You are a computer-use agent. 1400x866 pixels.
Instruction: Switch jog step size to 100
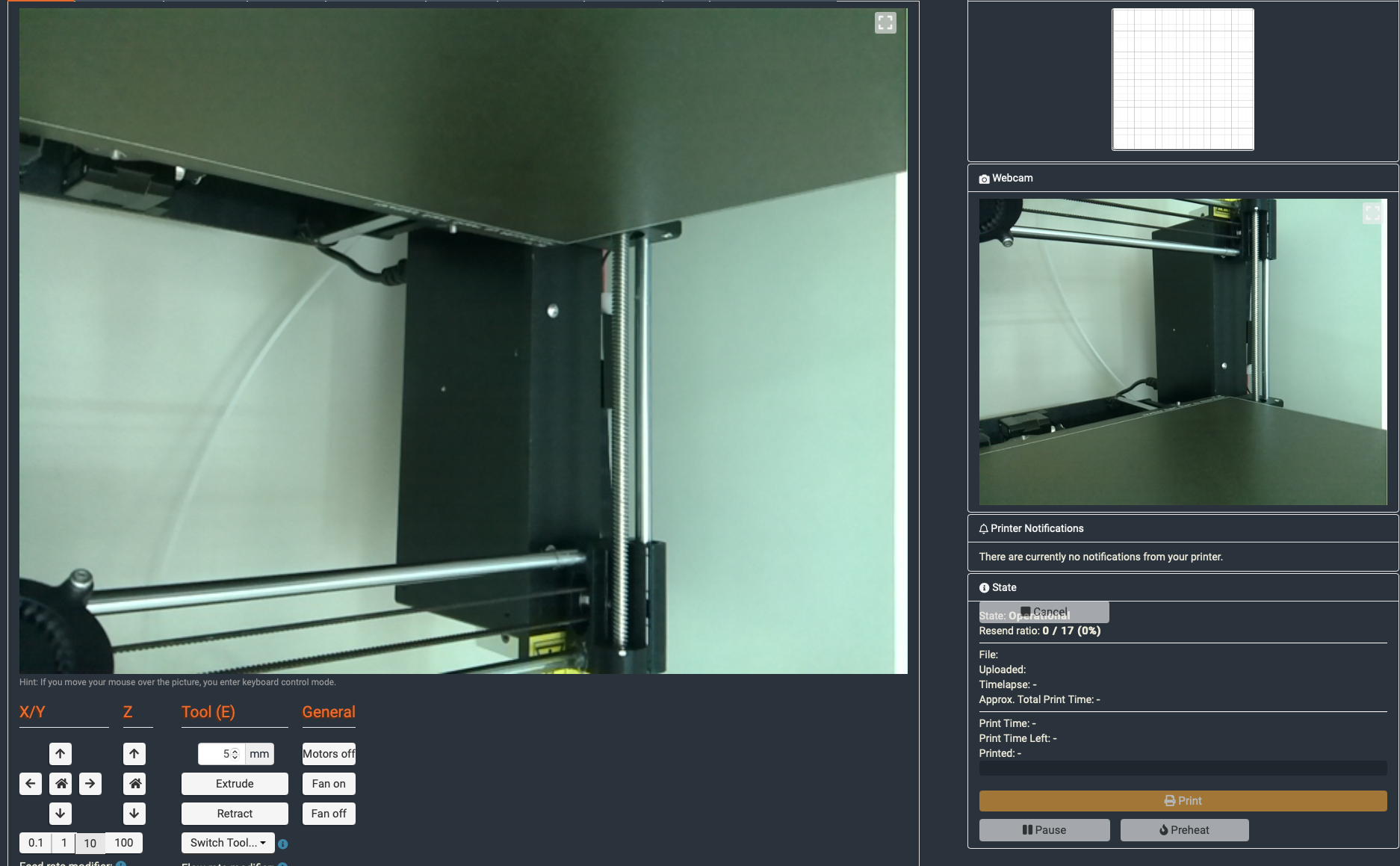tap(123, 842)
